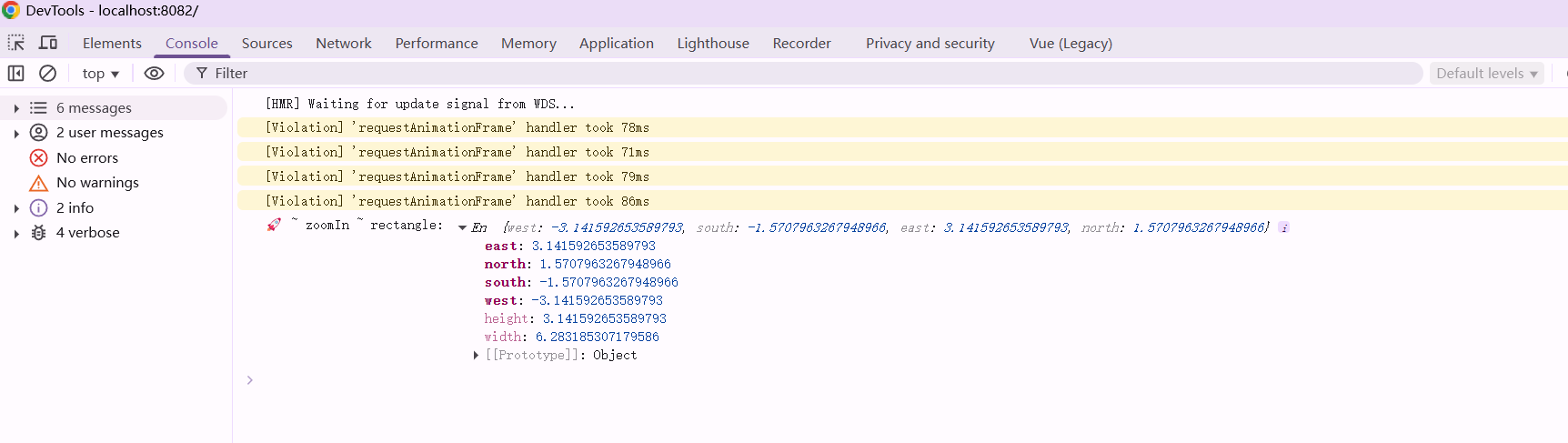Hide the console sidebar panel

coord(16,73)
